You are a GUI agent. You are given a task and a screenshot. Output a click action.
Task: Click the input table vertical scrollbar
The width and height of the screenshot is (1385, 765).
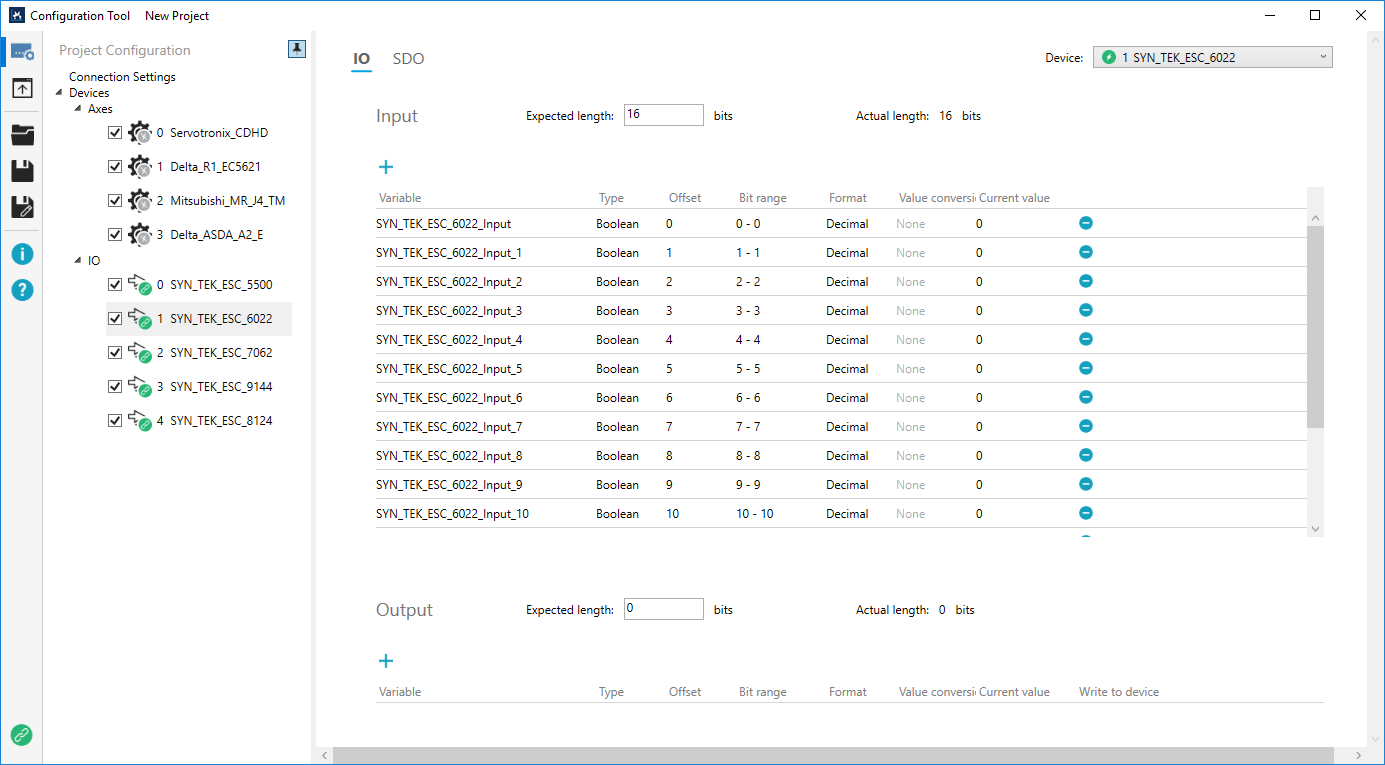[1315, 326]
